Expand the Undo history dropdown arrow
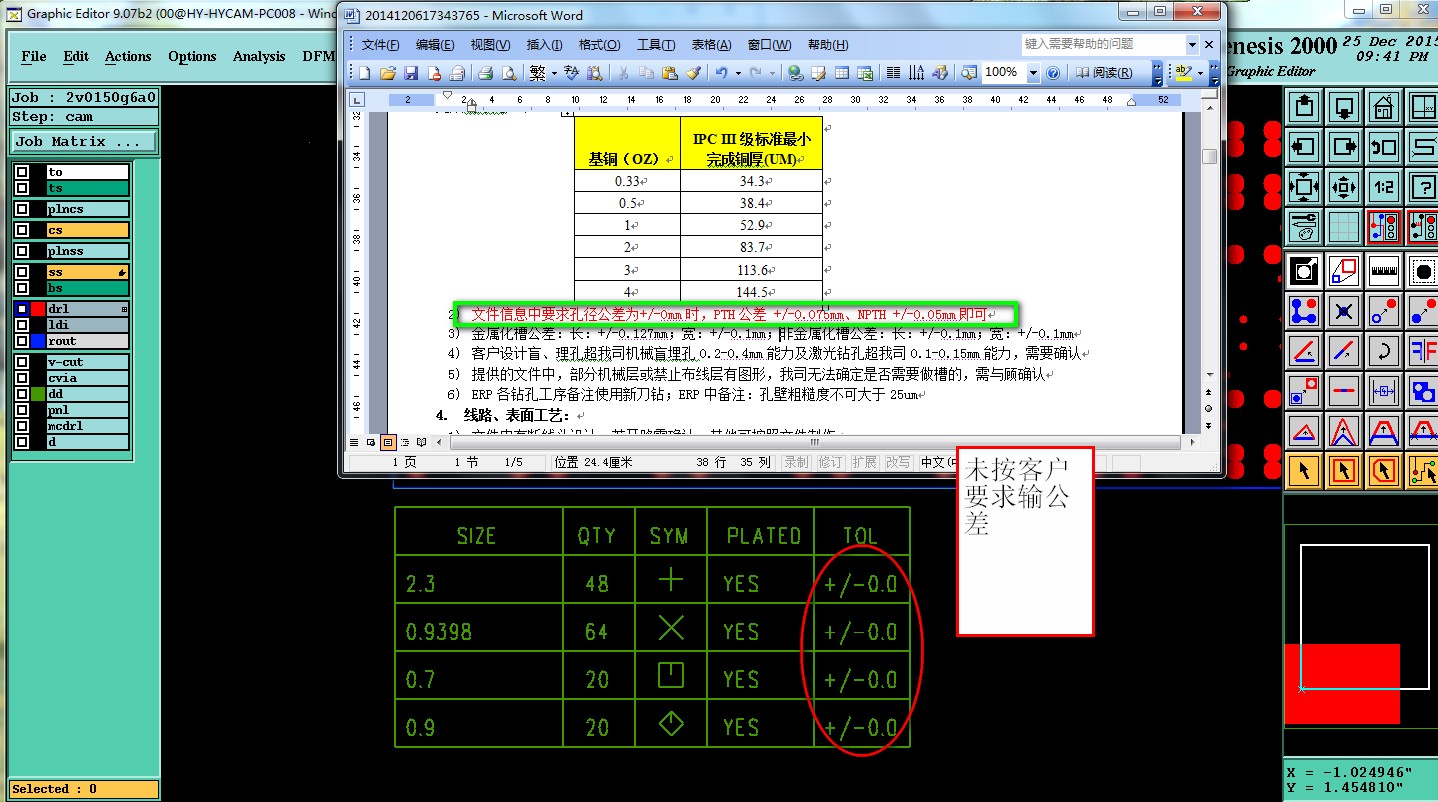Image resolution: width=1438 pixels, height=802 pixels. pyautogui.click(x=738, y=73)
